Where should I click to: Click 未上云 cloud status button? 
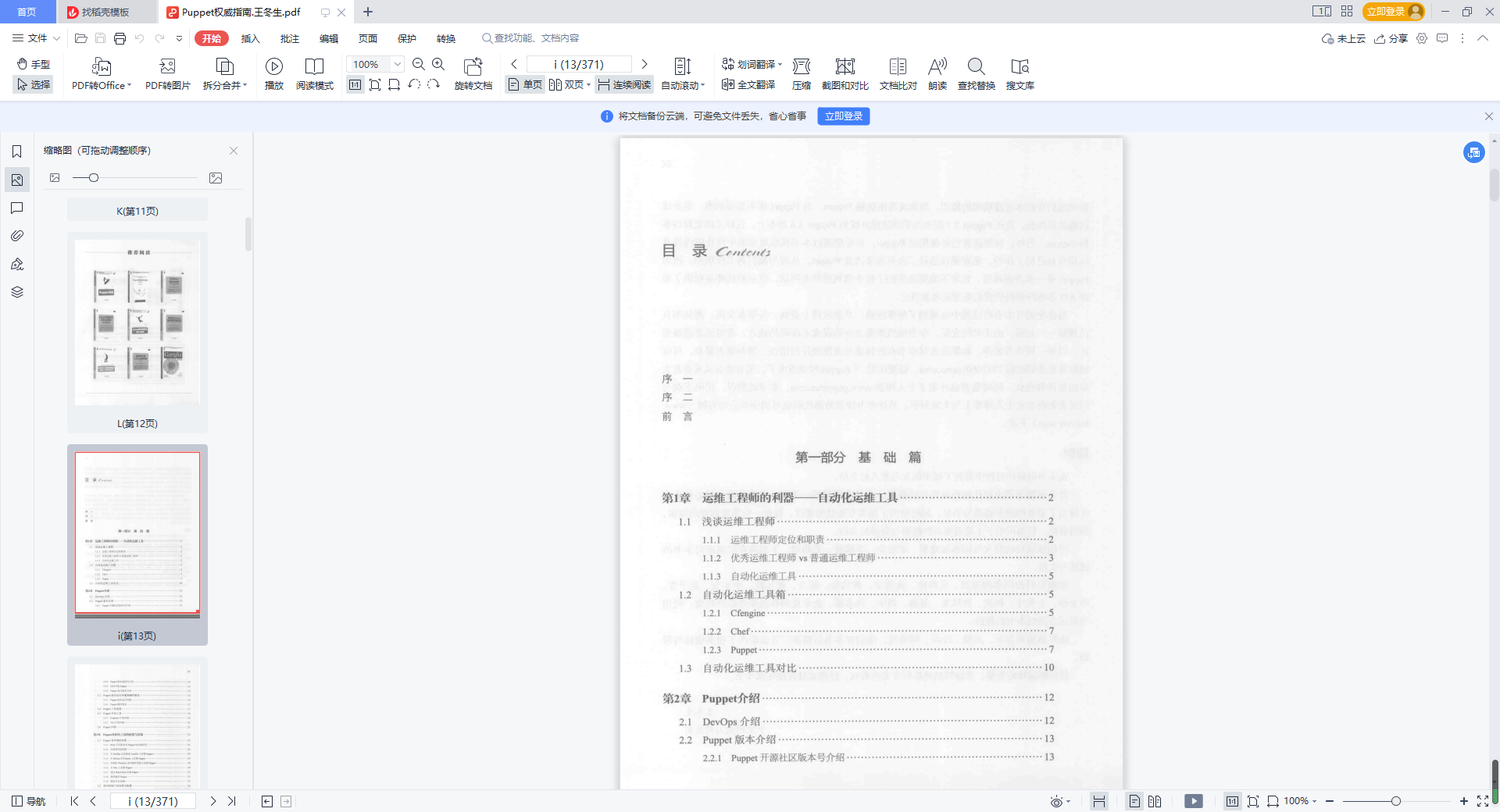[x=1343, y=38]
